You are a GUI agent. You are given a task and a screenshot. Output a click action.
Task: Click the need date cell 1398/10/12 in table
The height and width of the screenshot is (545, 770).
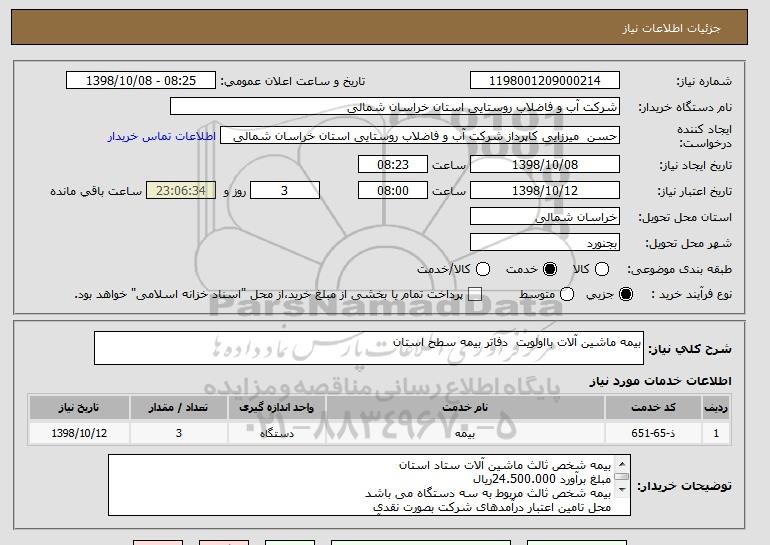[x=79, y=433]
